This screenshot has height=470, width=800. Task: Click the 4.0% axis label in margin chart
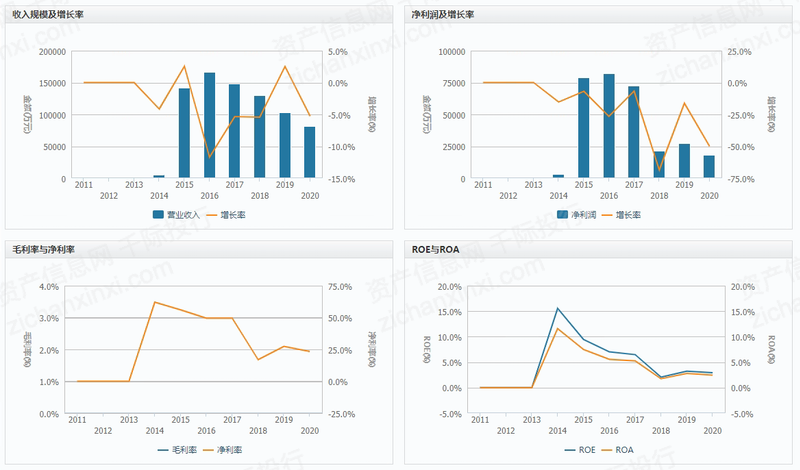click(49, 287)
